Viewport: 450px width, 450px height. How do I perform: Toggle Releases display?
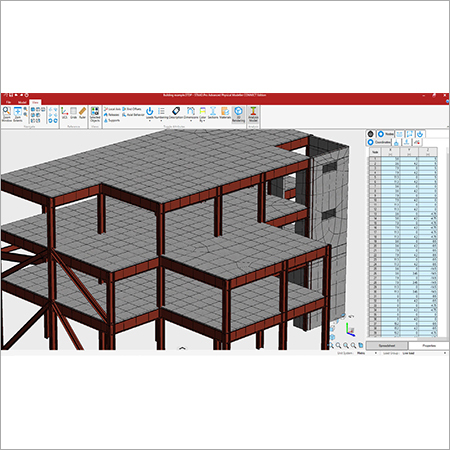111,115
